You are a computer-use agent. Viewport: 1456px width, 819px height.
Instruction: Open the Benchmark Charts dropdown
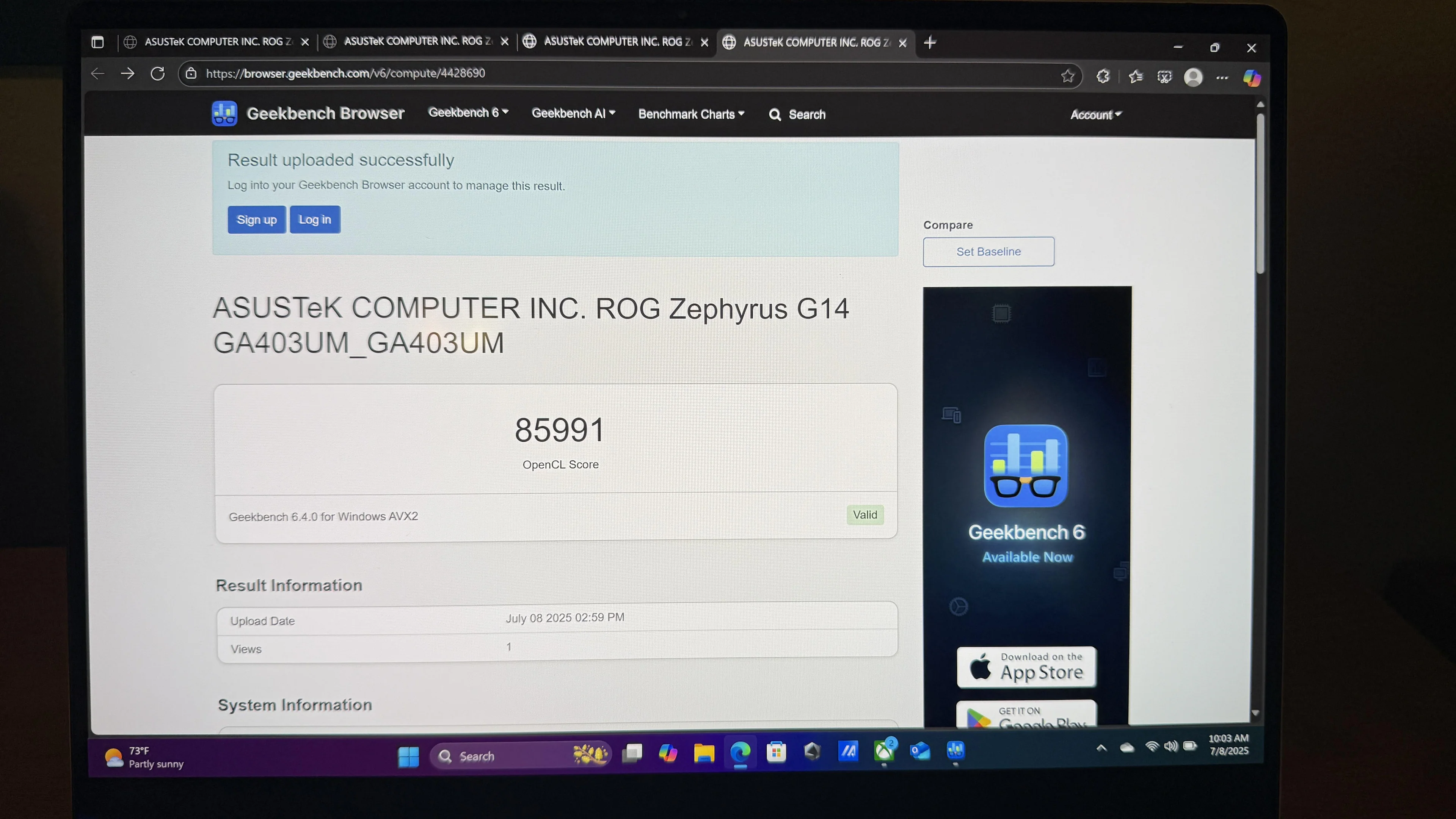click(691, 114)
